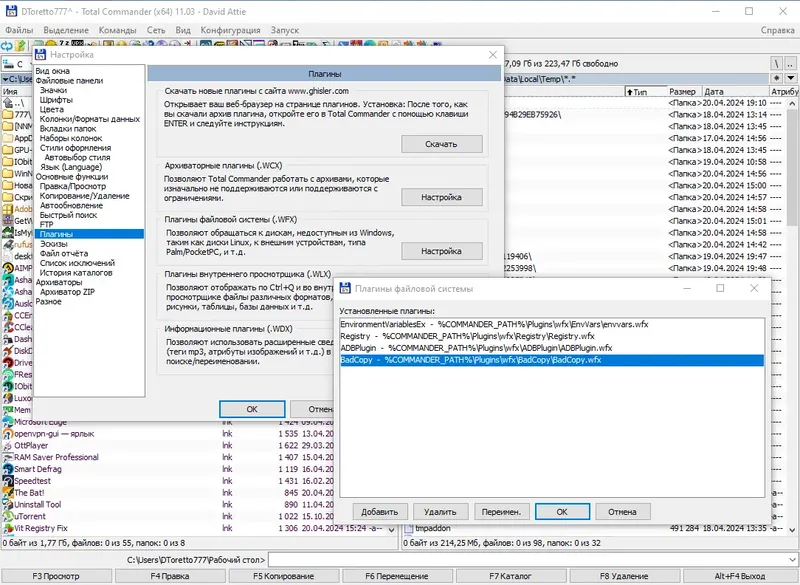Click the command line input field
Viewport: 800px width, 585px height.
point(528,560)
